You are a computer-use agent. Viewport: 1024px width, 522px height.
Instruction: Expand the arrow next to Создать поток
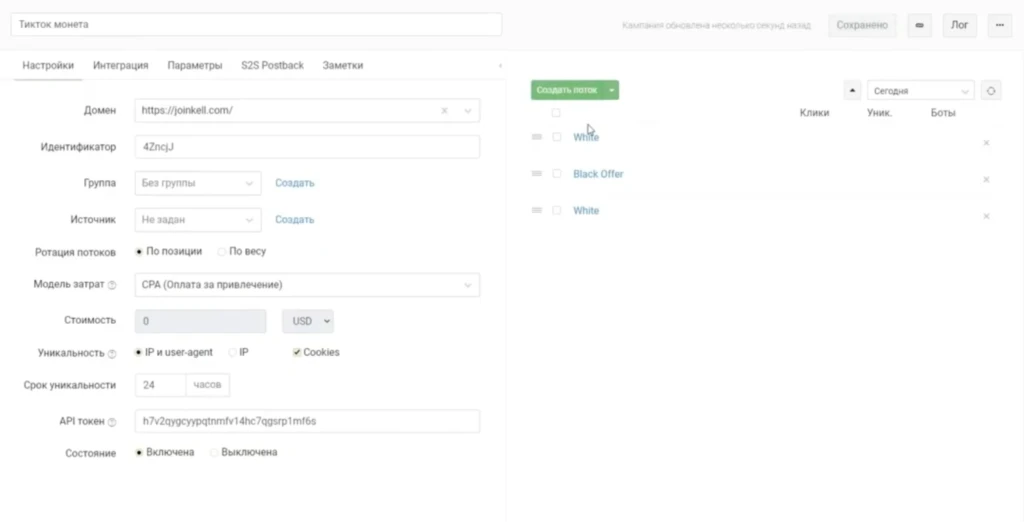coord(612,90)
